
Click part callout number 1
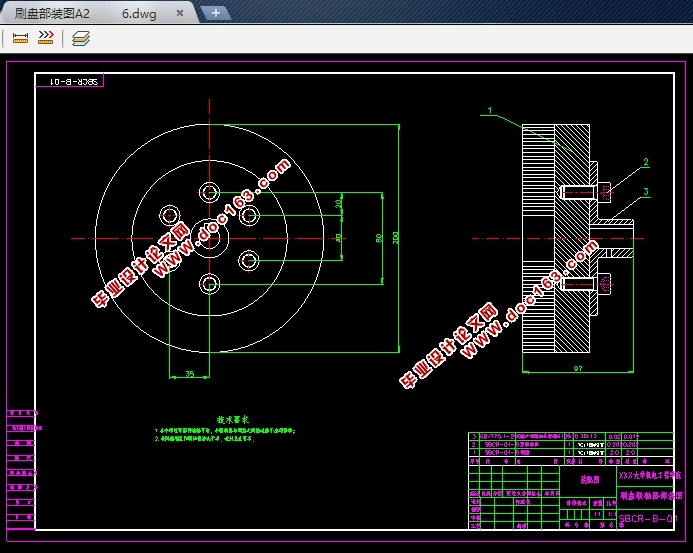tap(490, 110)
